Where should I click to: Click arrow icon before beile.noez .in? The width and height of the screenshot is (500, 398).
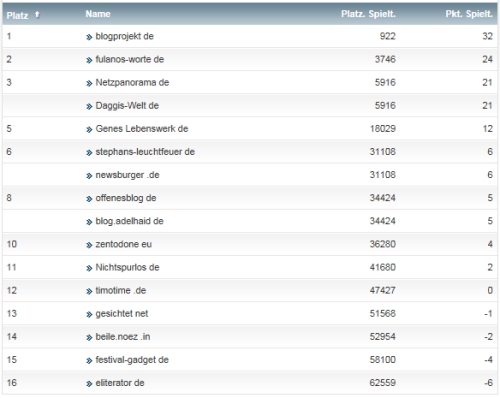pyautogui.click(x=89, y=338)
